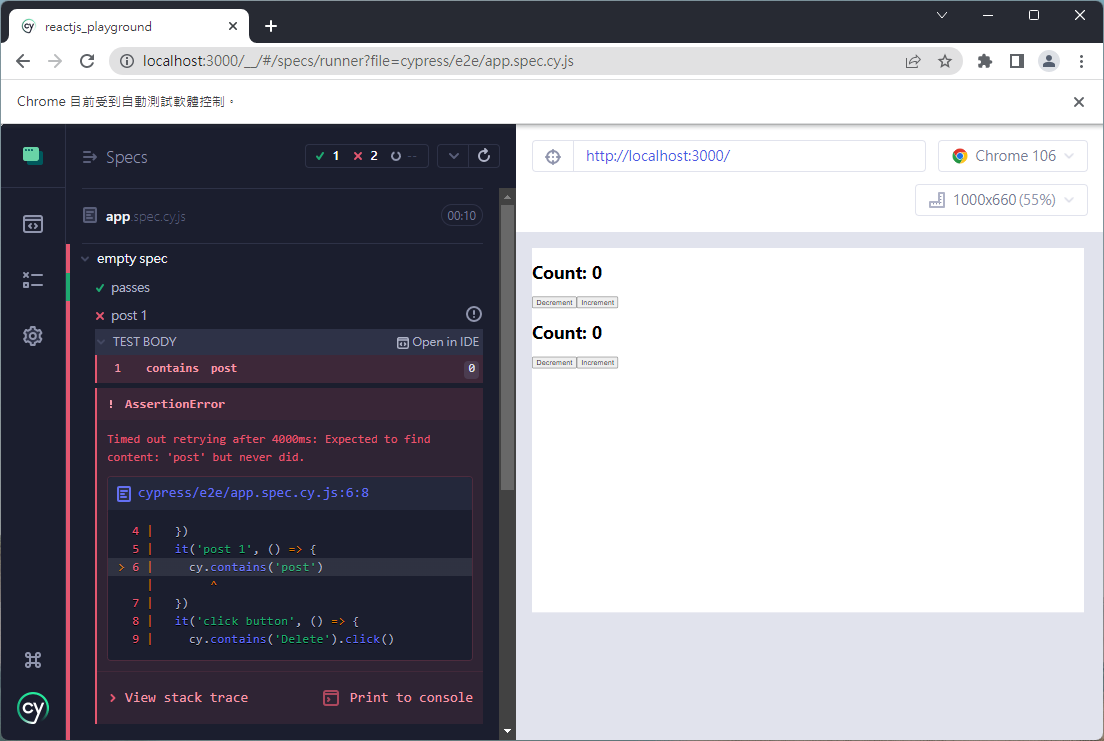Open the Runs list sidebar icon

coord(33,280)
